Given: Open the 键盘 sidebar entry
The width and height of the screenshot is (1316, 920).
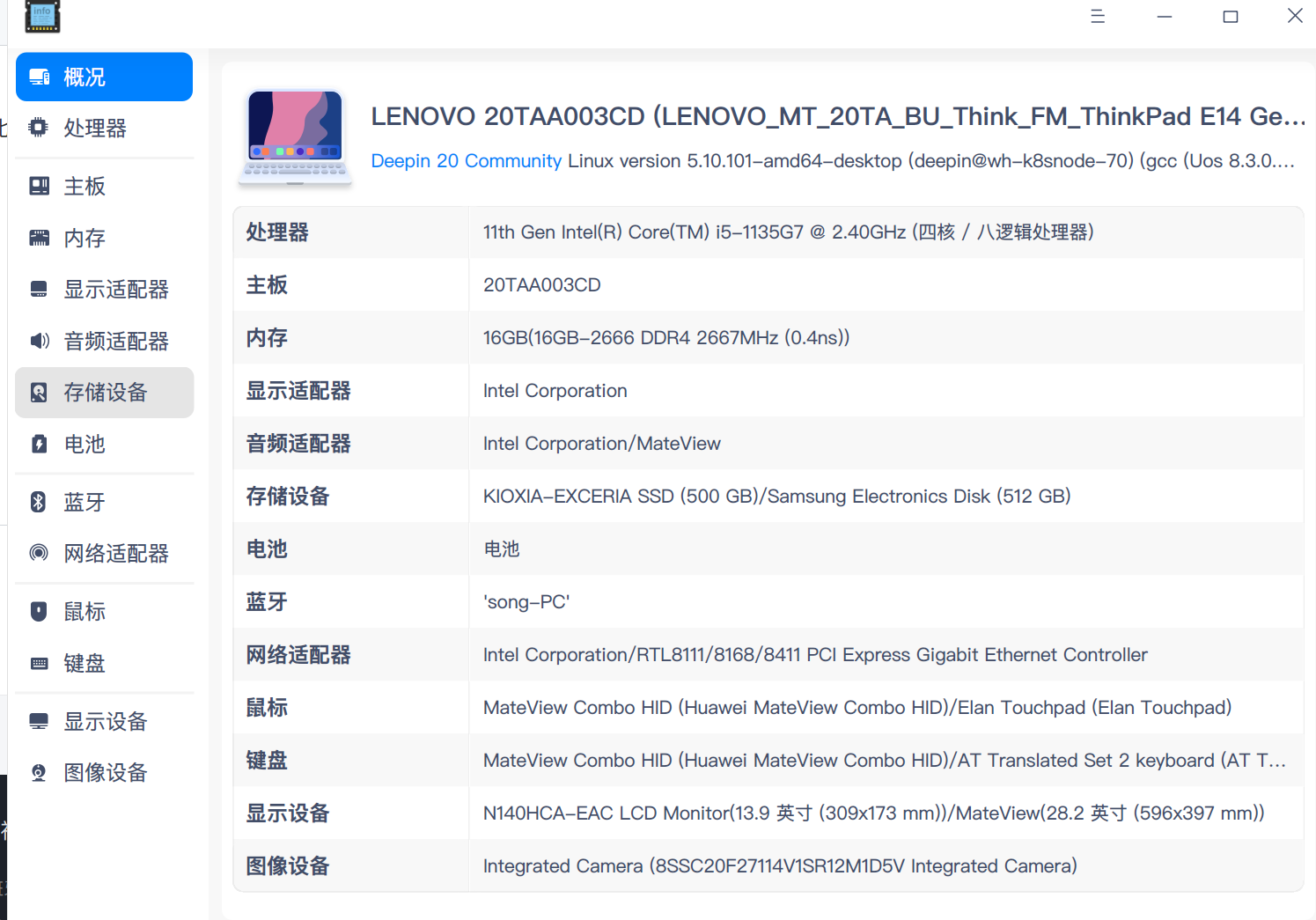Looking at the screenshot, I should tap(104, 663).
